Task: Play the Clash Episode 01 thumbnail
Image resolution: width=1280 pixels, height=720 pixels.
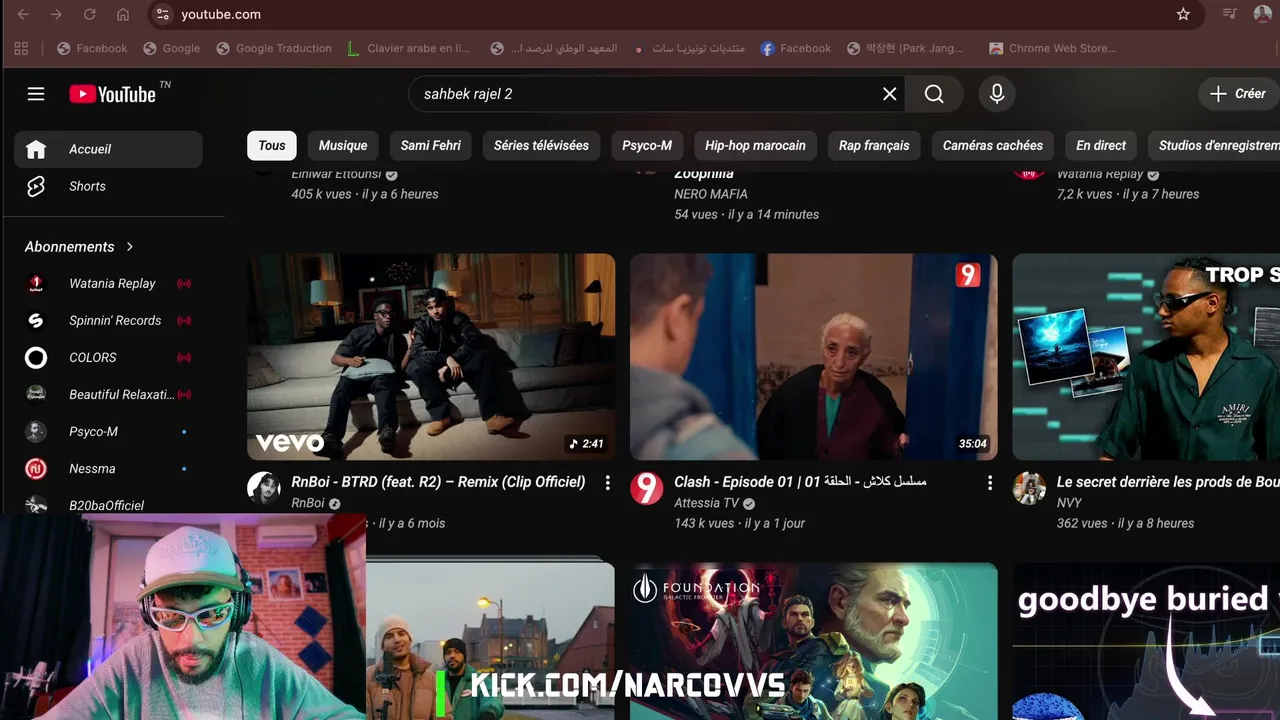Action: coord(814,357)
